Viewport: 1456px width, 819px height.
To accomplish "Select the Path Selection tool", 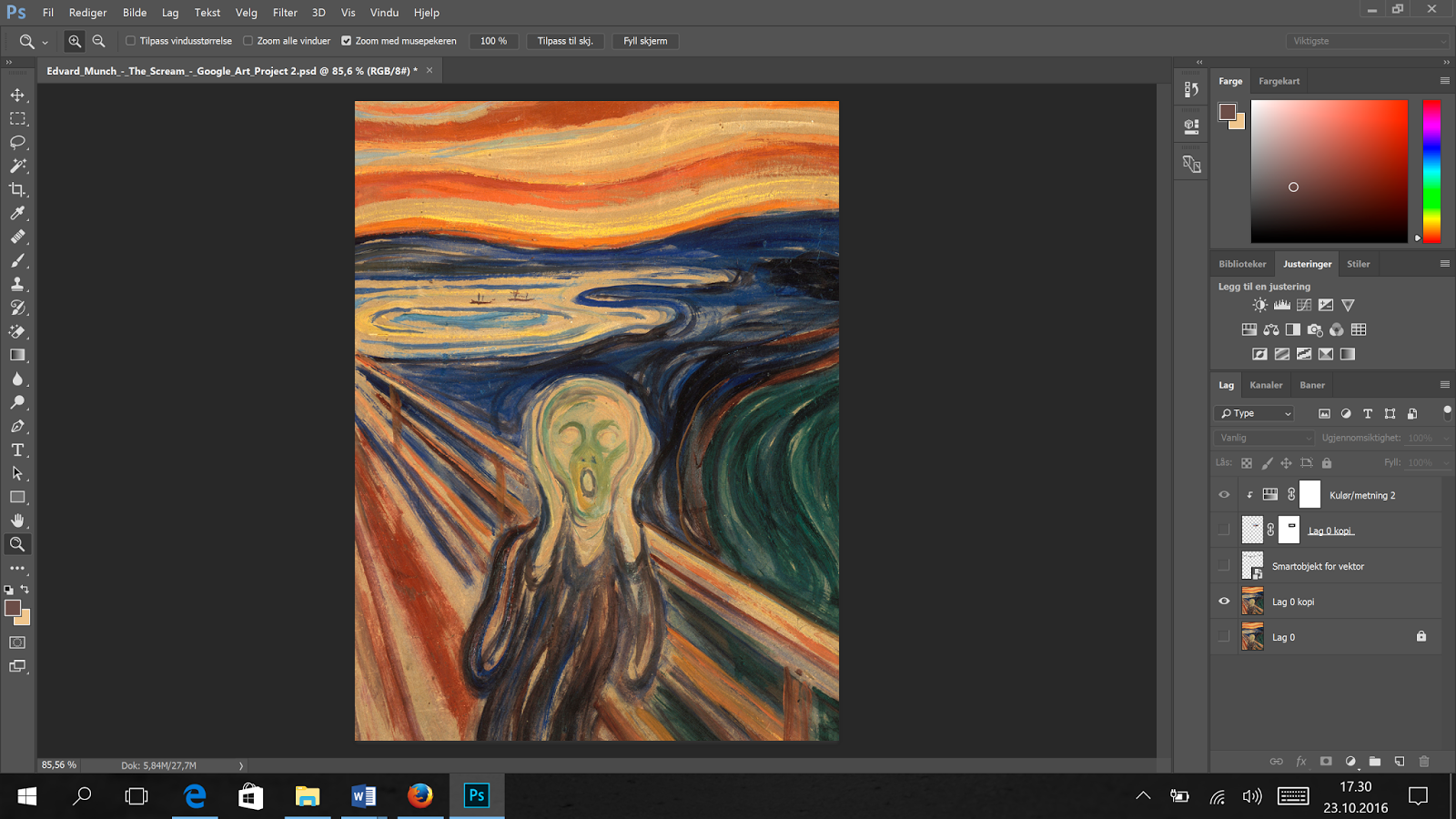I will coord(17,473).
